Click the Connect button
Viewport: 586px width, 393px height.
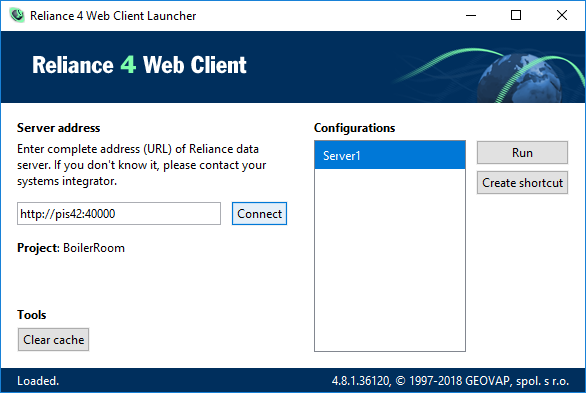tap(259, 214)
